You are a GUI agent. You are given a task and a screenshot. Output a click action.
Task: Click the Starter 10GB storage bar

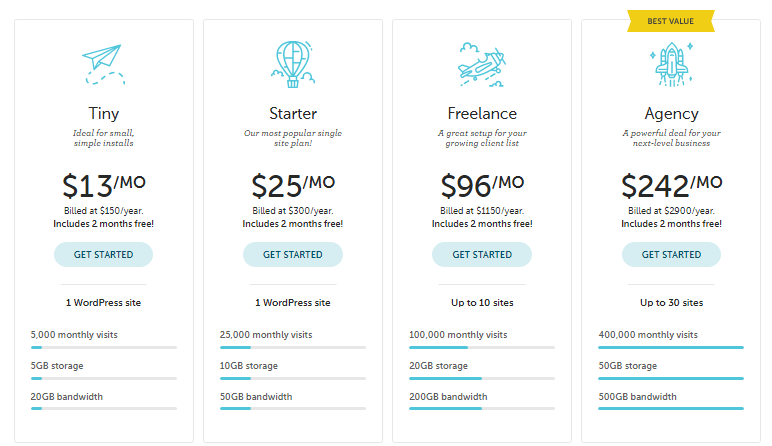click(x=292, y=378)
